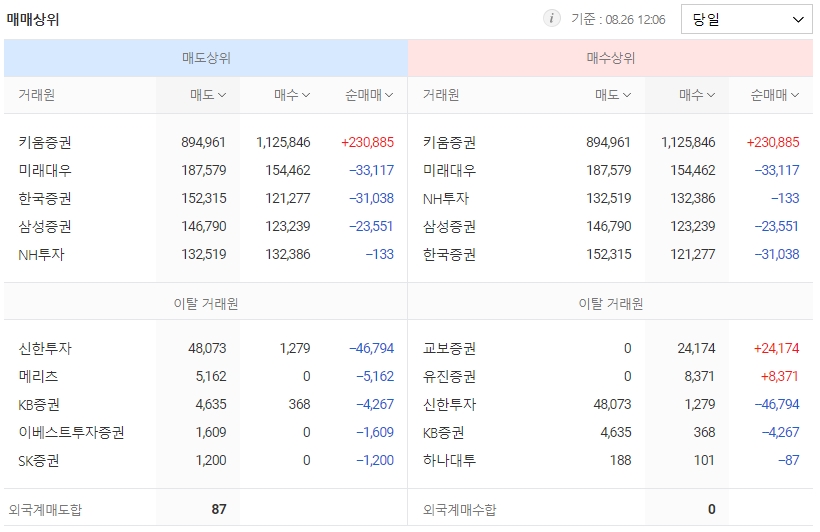Click 미래대우 in the 매수상위 list
Viewport: 820px width, 532px height.
449,171
